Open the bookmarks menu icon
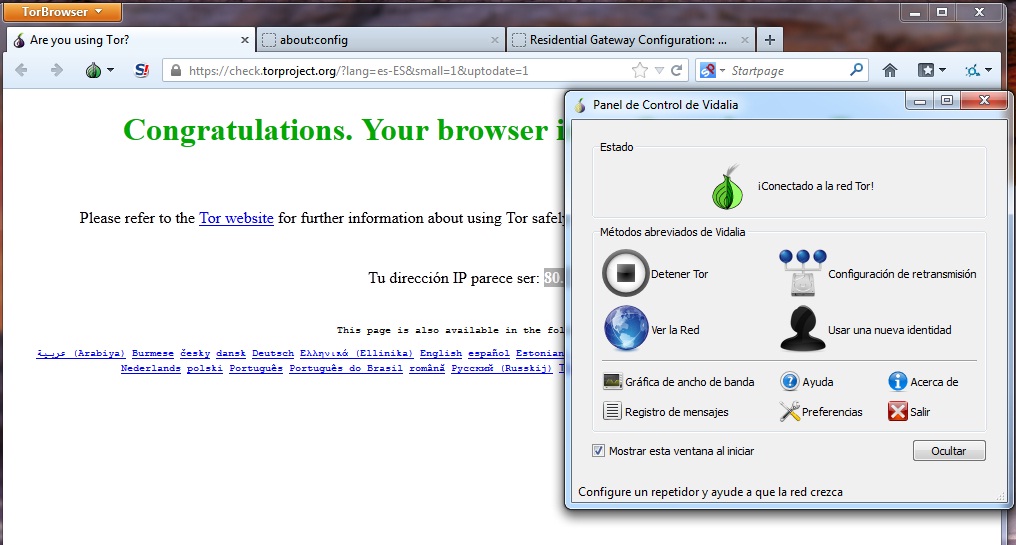This screenshot has height=545, width=1016. [x=926, y=70]
